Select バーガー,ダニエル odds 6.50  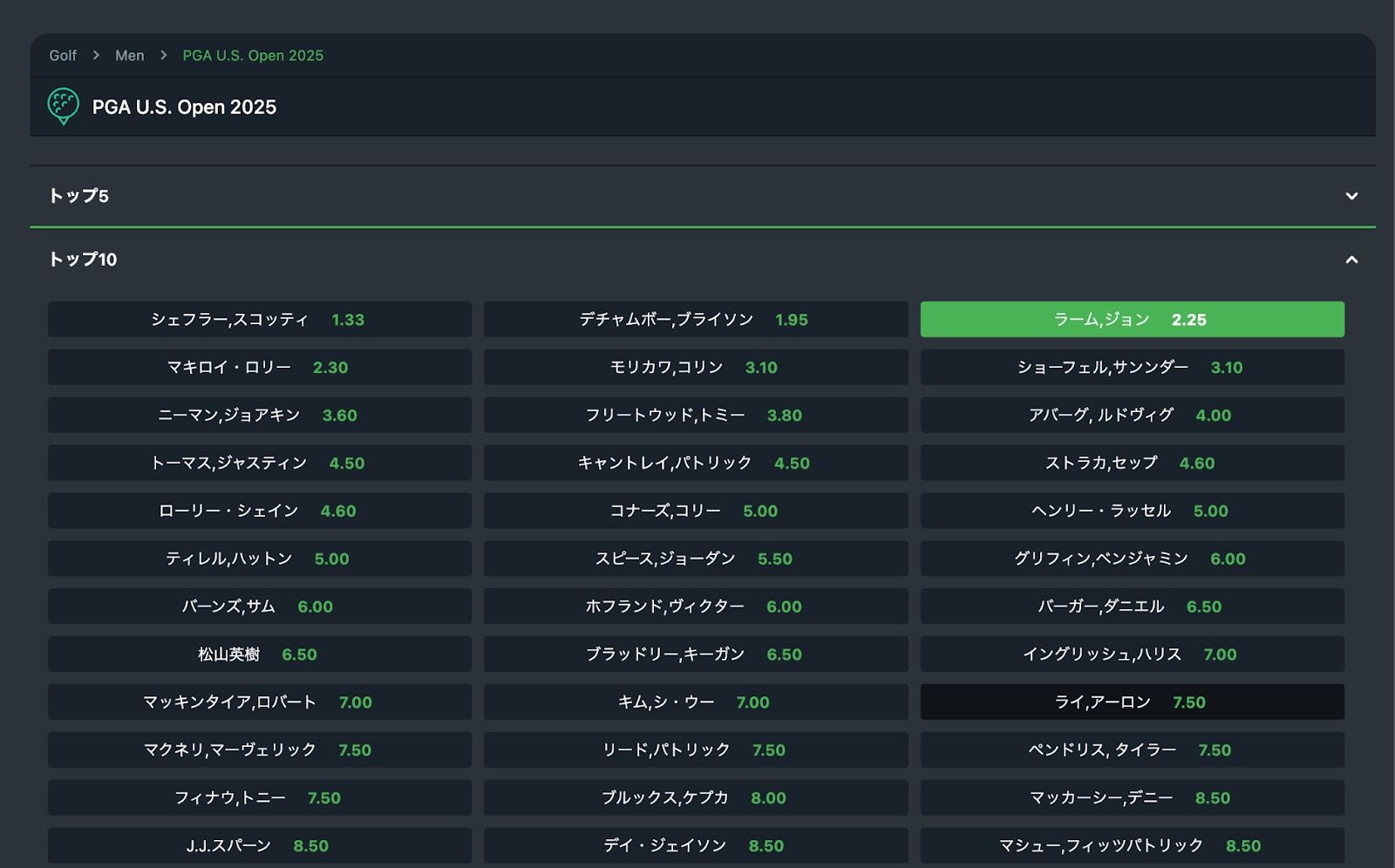click(x=1133, y=607)
